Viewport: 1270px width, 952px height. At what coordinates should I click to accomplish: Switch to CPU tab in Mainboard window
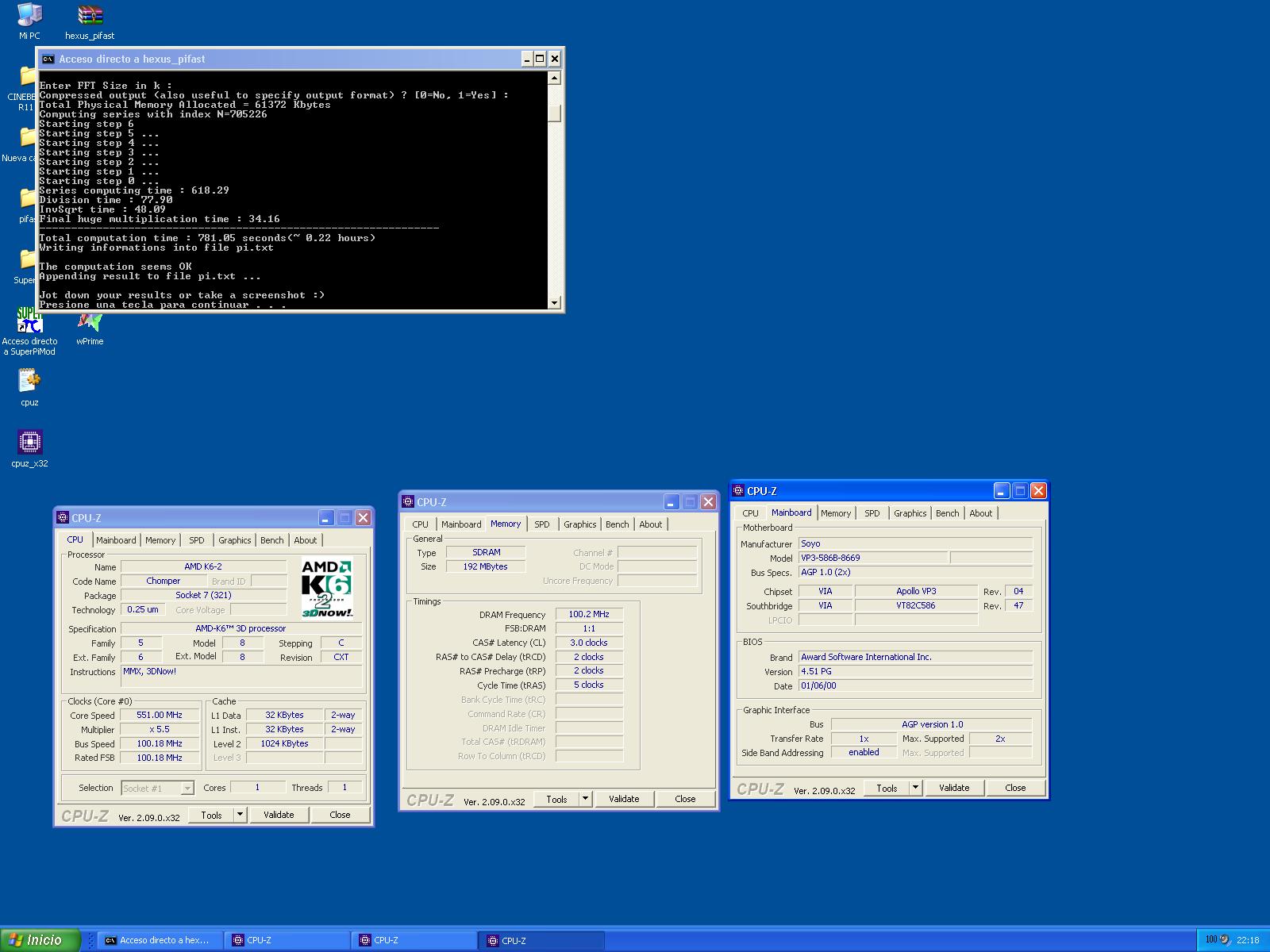(751, 513)
